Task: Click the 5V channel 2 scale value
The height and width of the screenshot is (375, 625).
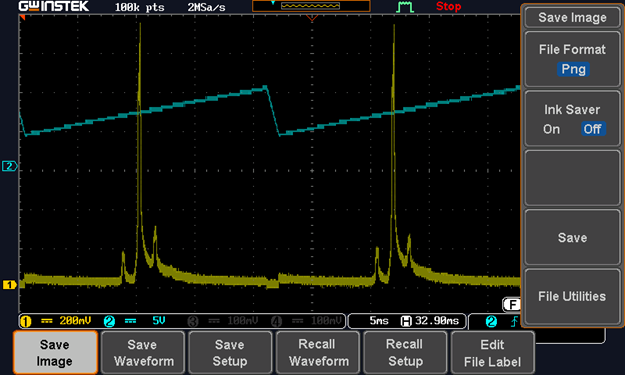Action: point(159,320)
